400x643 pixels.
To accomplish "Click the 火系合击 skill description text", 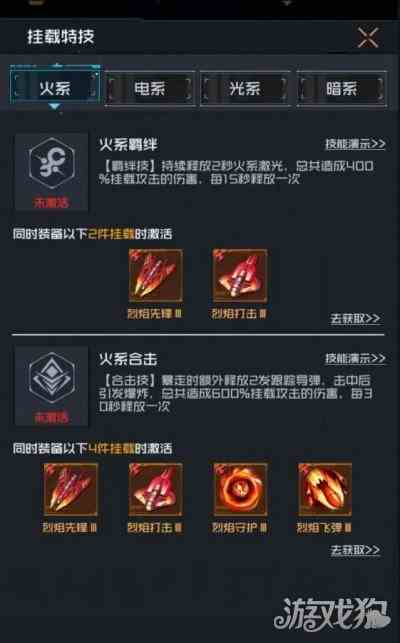I will click(x=236, y=394).
